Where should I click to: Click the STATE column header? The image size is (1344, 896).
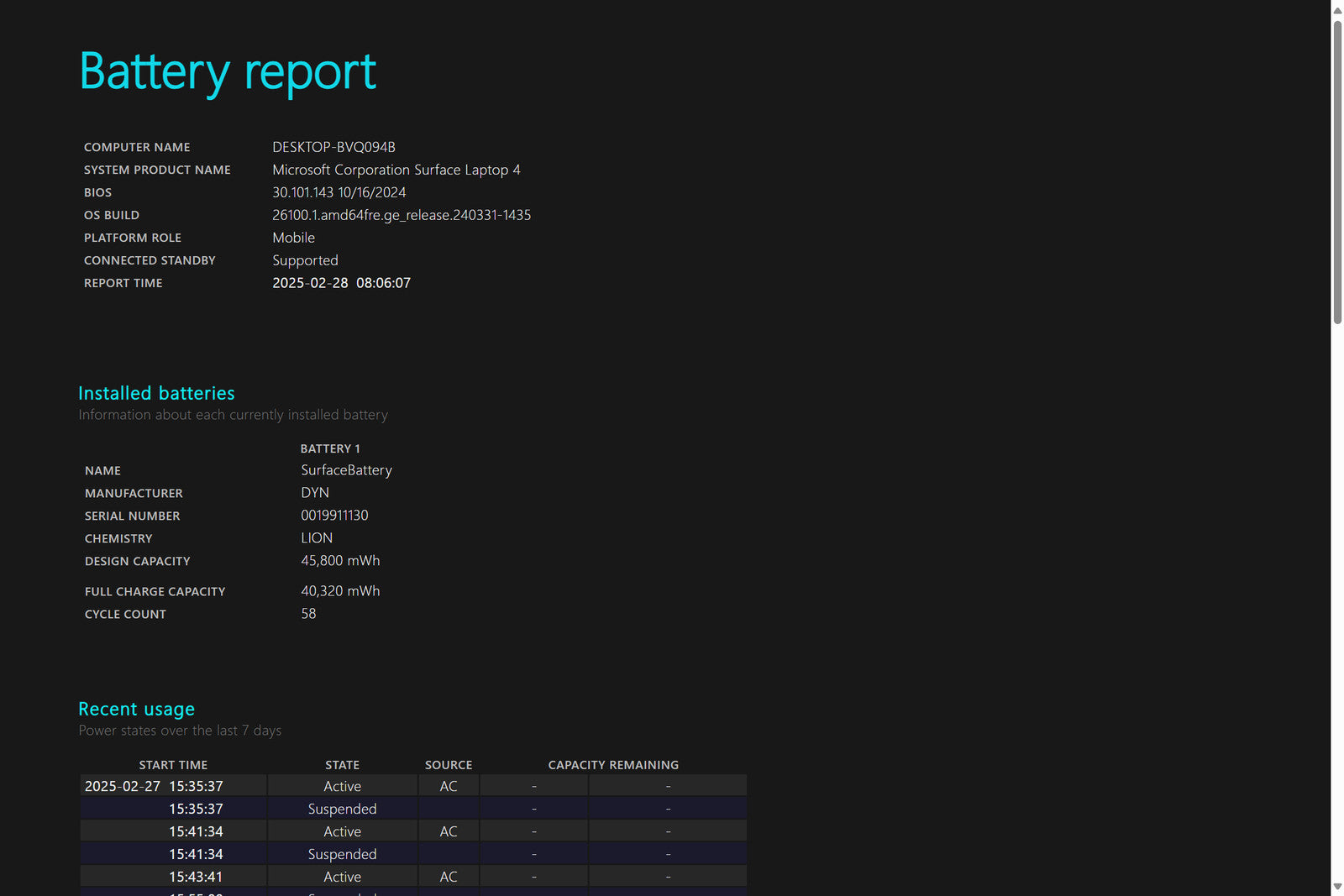343,765
